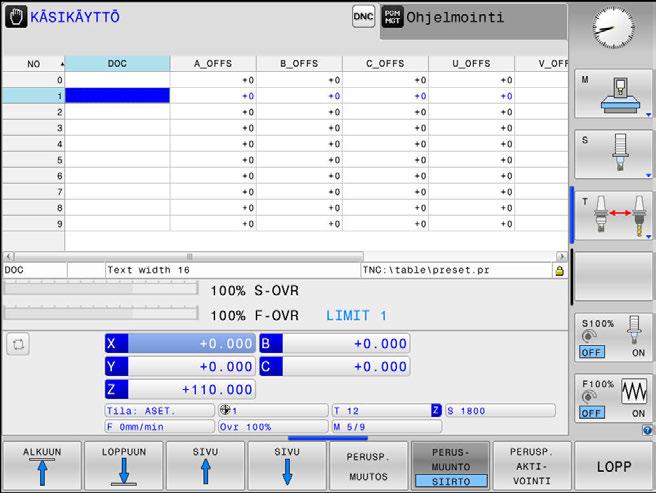The image size is (656, 493).
Task: Click B_OFFS value in row 6
Action: (x=299, y=176)
